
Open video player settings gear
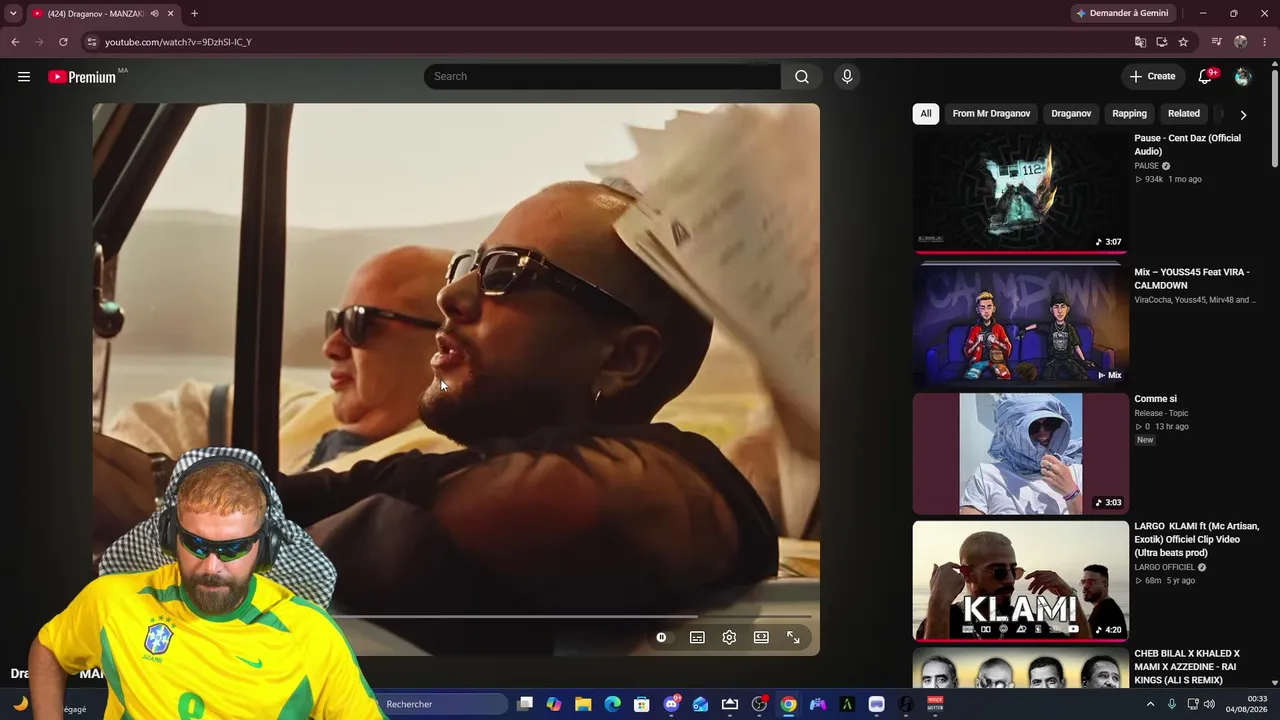click(729, 637)
